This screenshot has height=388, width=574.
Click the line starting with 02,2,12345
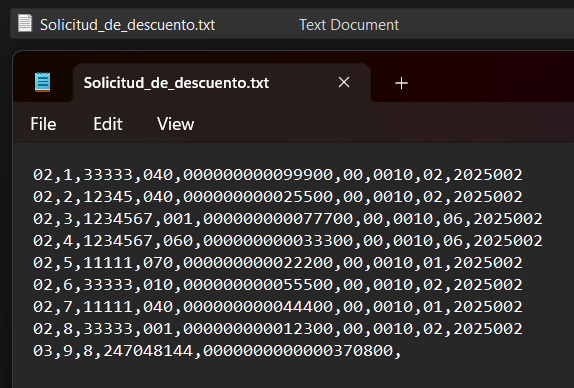pos(277,197)
